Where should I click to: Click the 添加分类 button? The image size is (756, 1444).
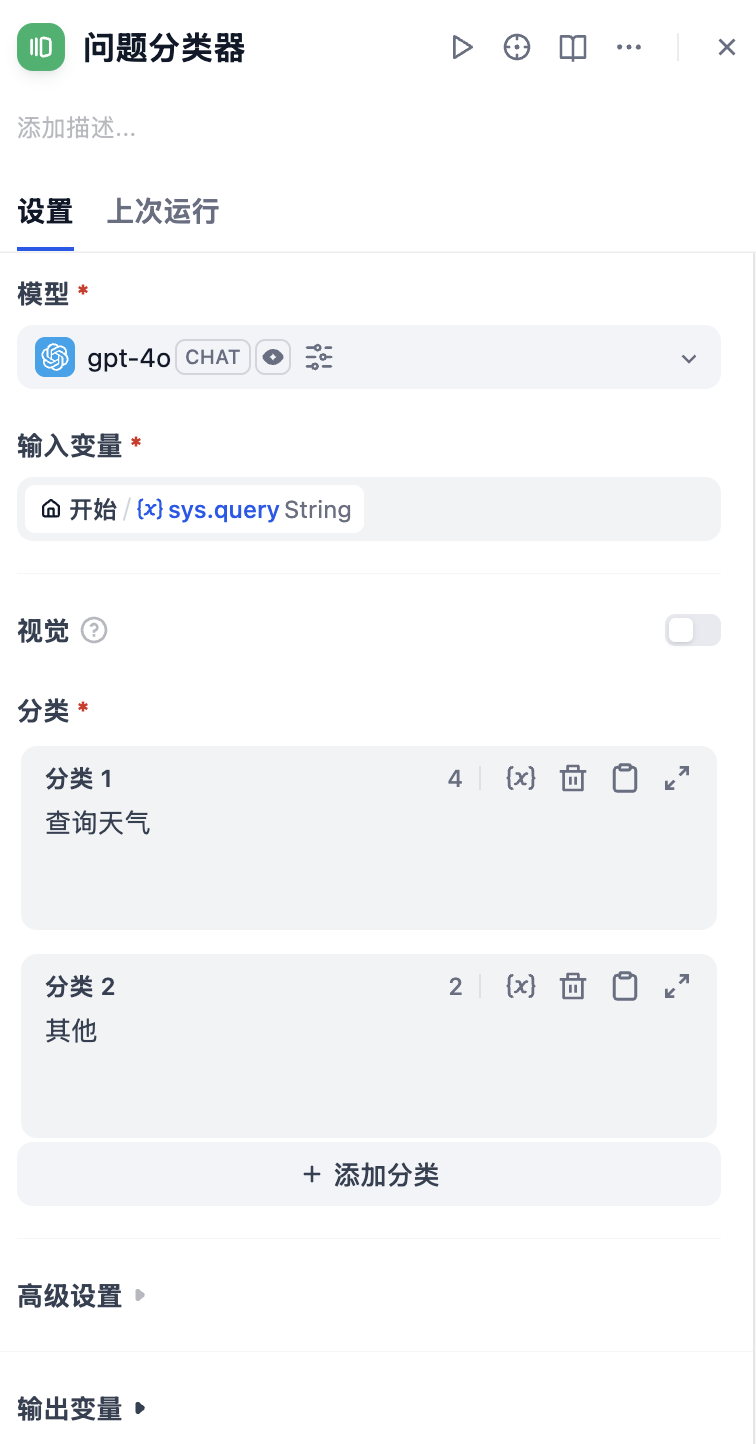(x=369, y=1174)
